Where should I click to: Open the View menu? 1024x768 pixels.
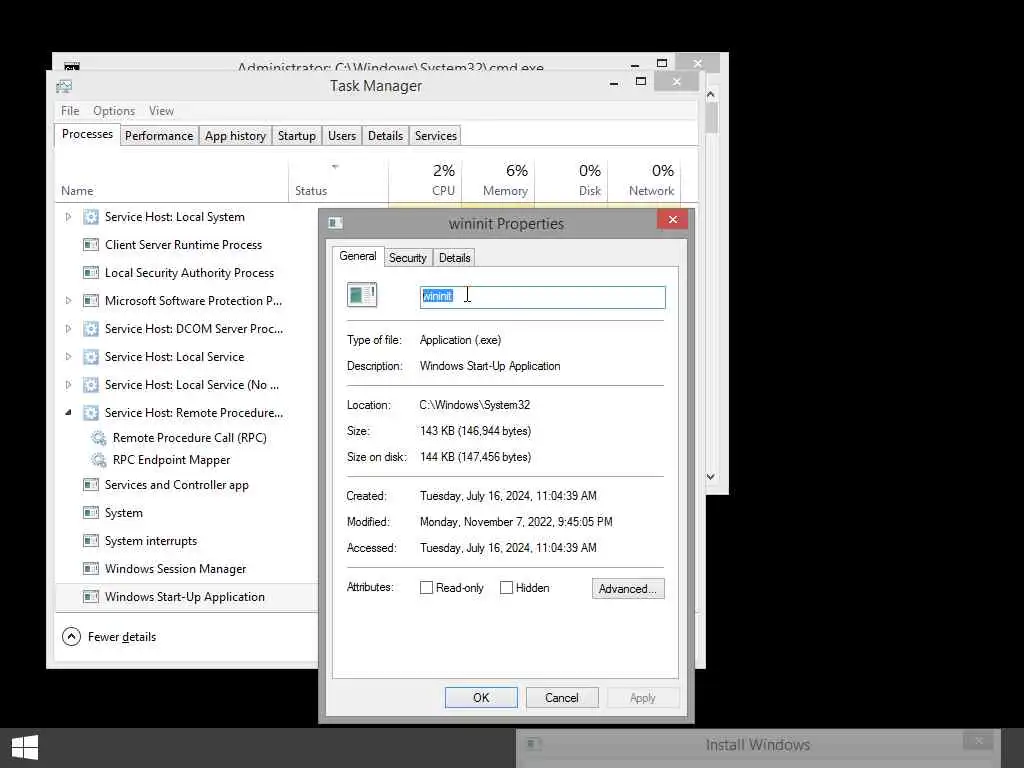coord(161,111)
